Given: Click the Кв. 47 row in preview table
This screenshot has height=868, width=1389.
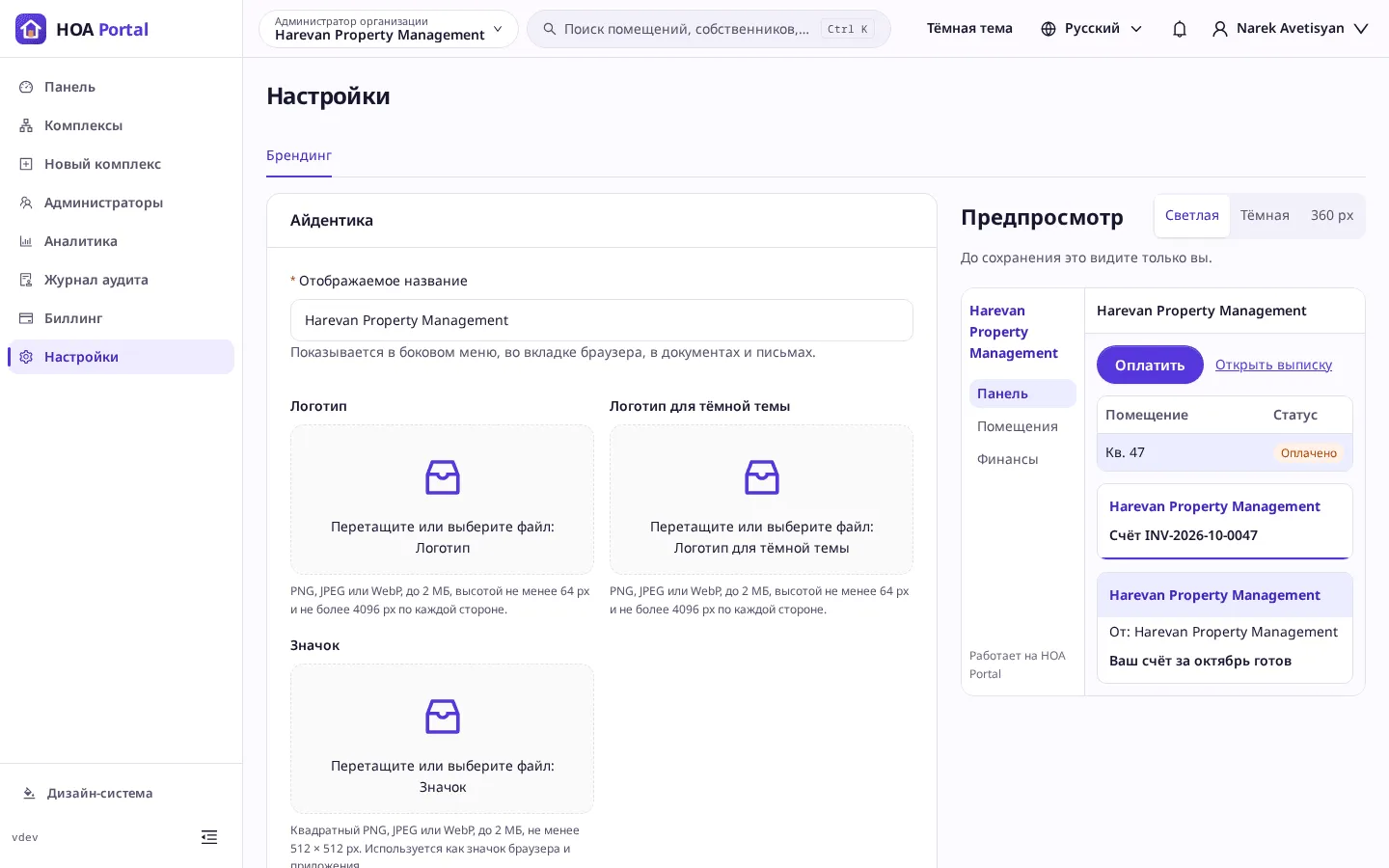Looking at the screenshot, I should click(x=1225, y=452).
